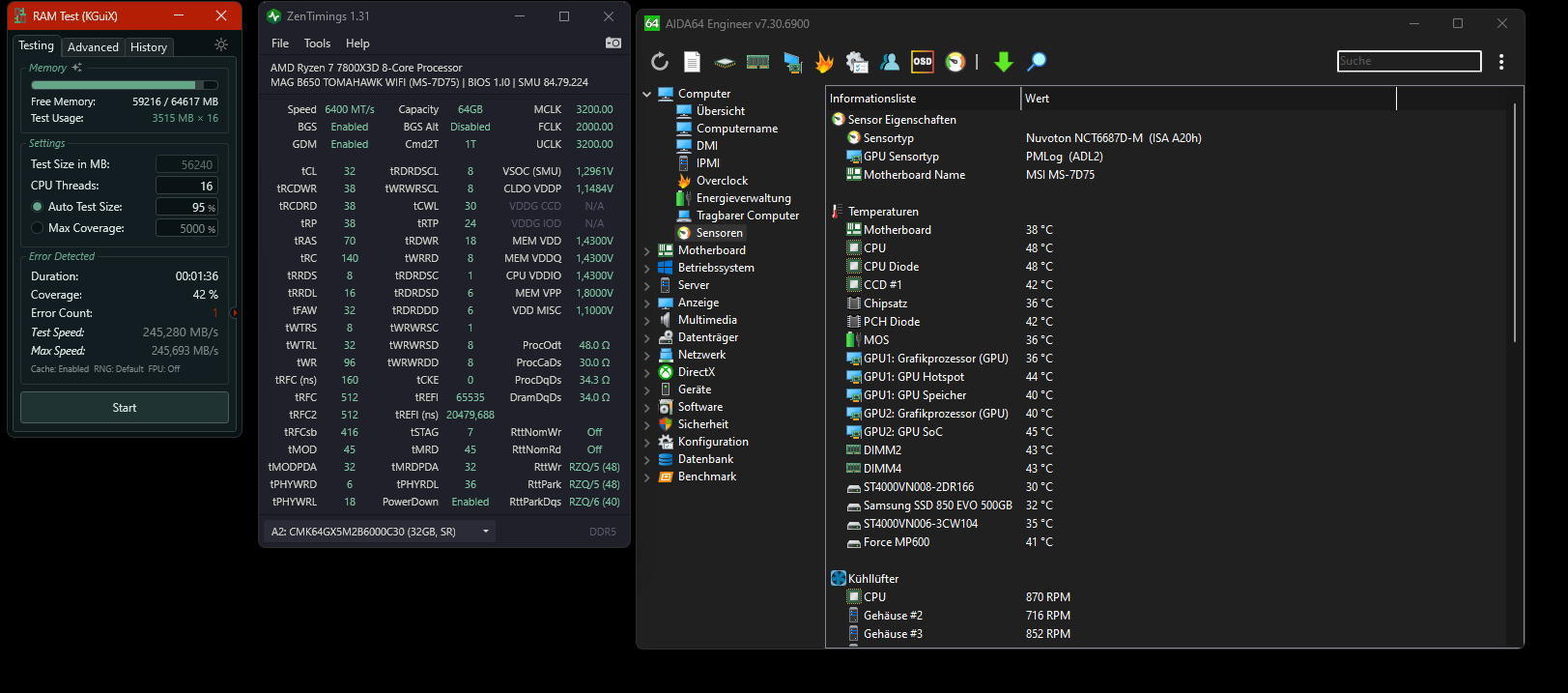This screenshot has width=1568, height=693.
Task: Toggle theme with RAM Test sun icon
Action: tap(221, 44)
